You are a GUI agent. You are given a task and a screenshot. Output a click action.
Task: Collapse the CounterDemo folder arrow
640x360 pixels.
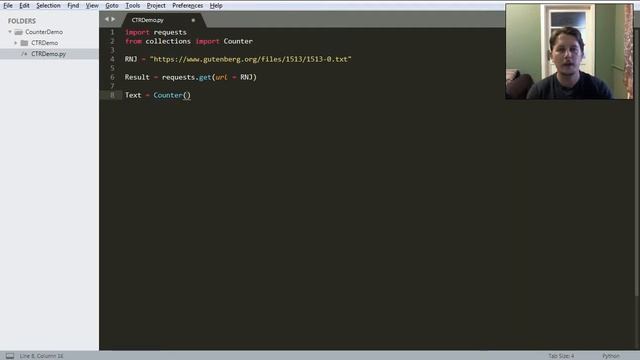coord(10,32)
